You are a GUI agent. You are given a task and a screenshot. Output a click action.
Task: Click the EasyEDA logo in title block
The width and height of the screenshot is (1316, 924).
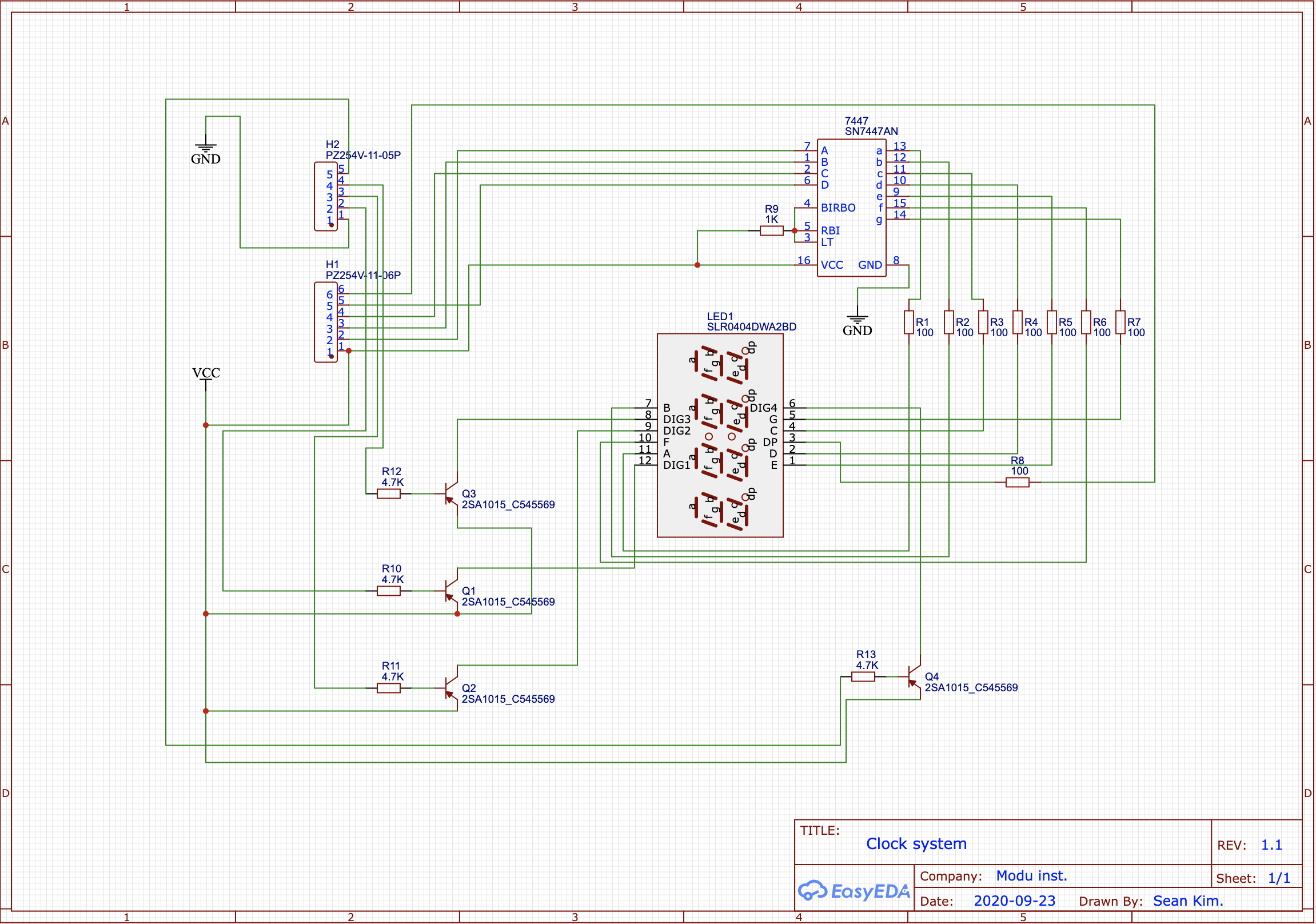855,892
